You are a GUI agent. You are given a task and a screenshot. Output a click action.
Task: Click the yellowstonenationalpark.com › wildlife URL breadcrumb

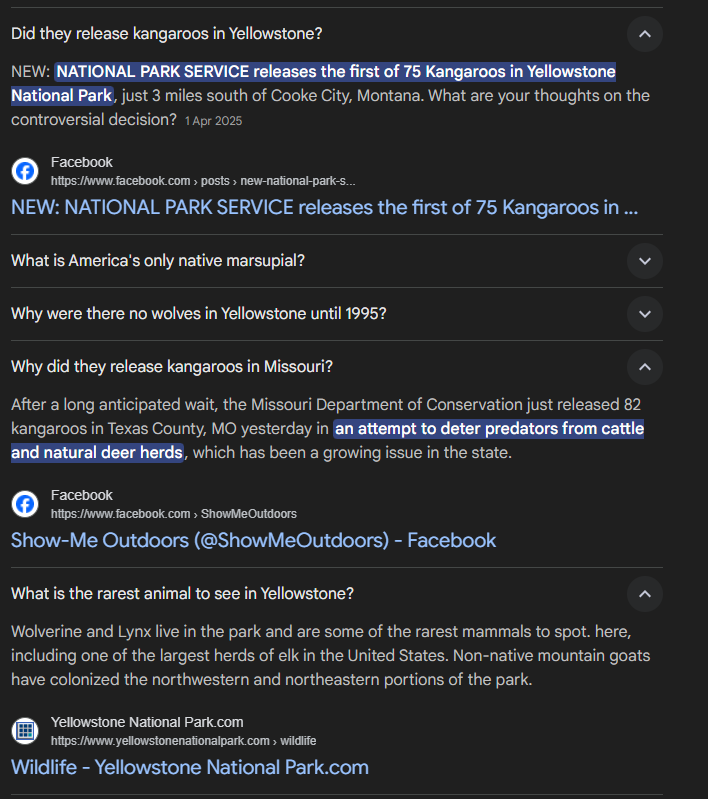(184, 741)
